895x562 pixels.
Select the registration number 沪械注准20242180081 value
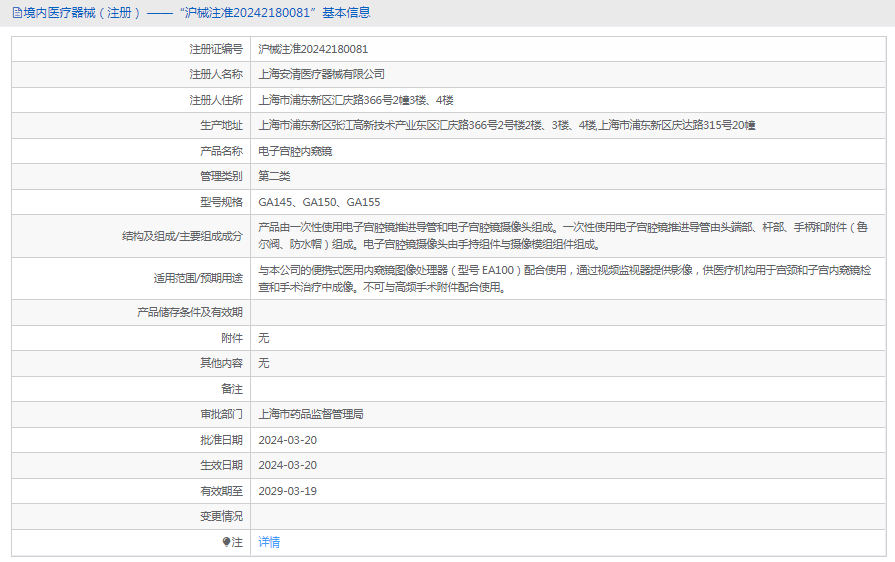click(x=313, y=49)
